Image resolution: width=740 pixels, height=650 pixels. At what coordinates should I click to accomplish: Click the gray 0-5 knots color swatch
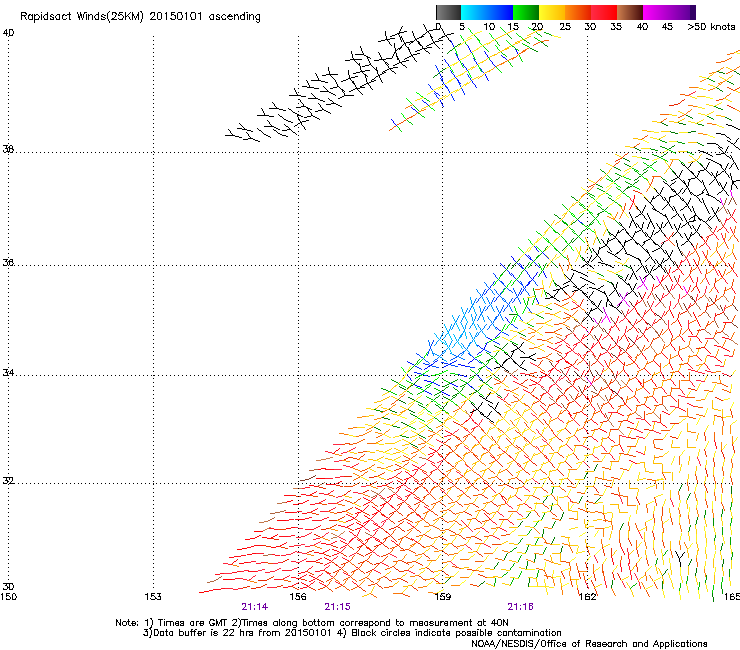(448, 12)
